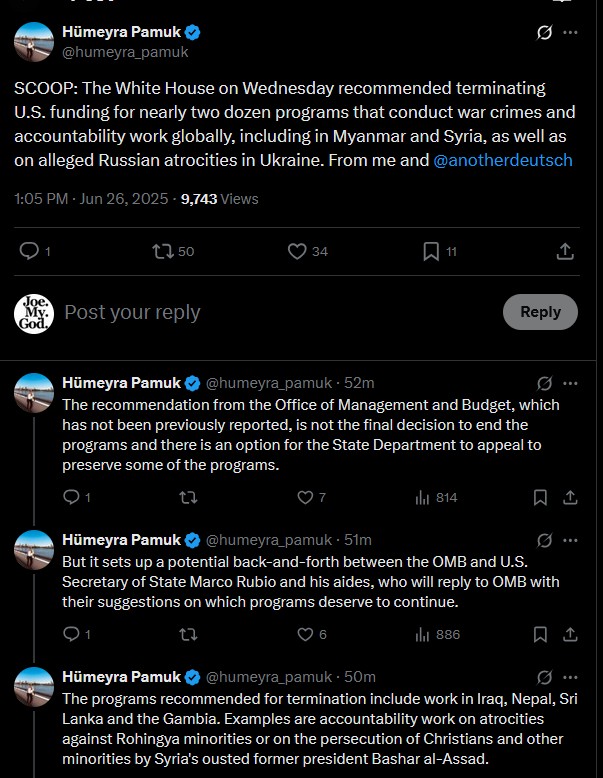Like the main post with 34 likes
This screenshot has height=778, width=603.
[297, 251]
